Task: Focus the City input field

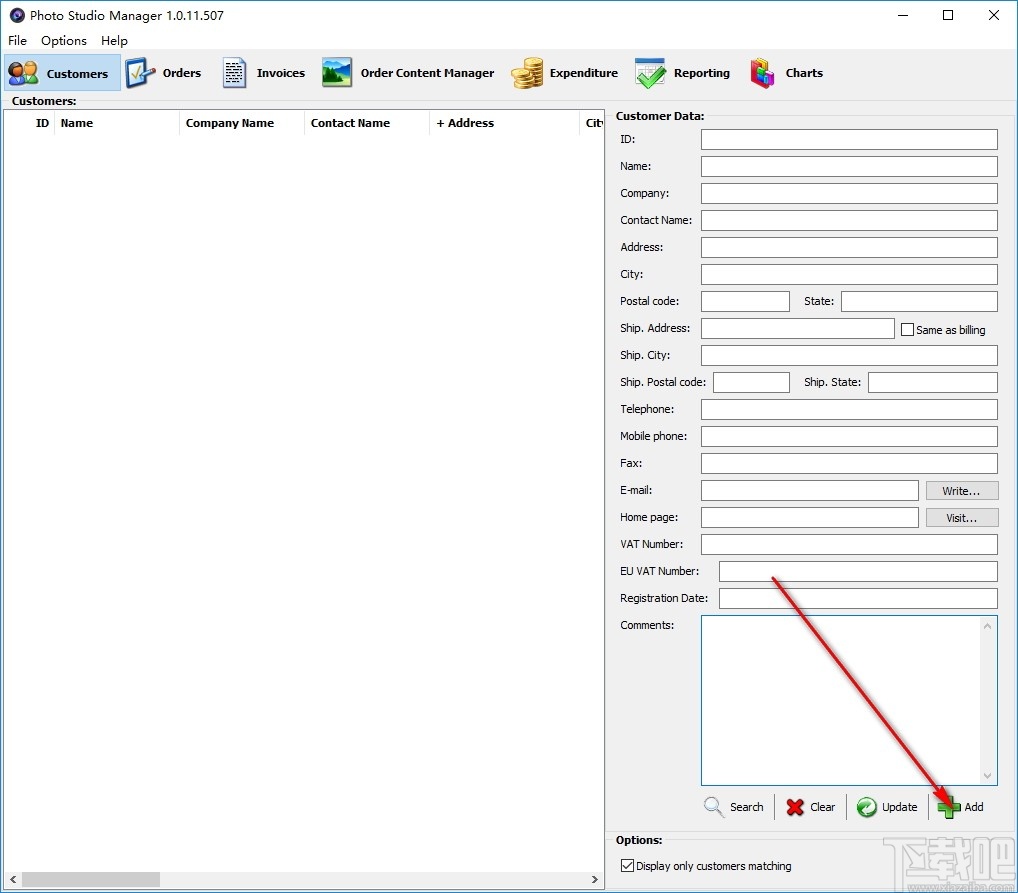Action: coord(849,274)
